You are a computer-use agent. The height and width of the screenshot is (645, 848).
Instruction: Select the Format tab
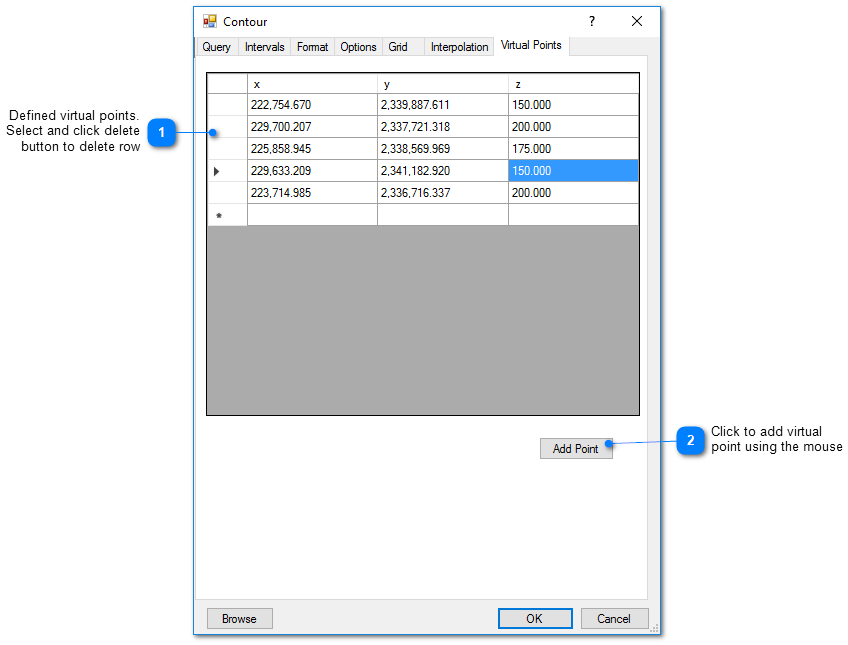click(312, 46)
